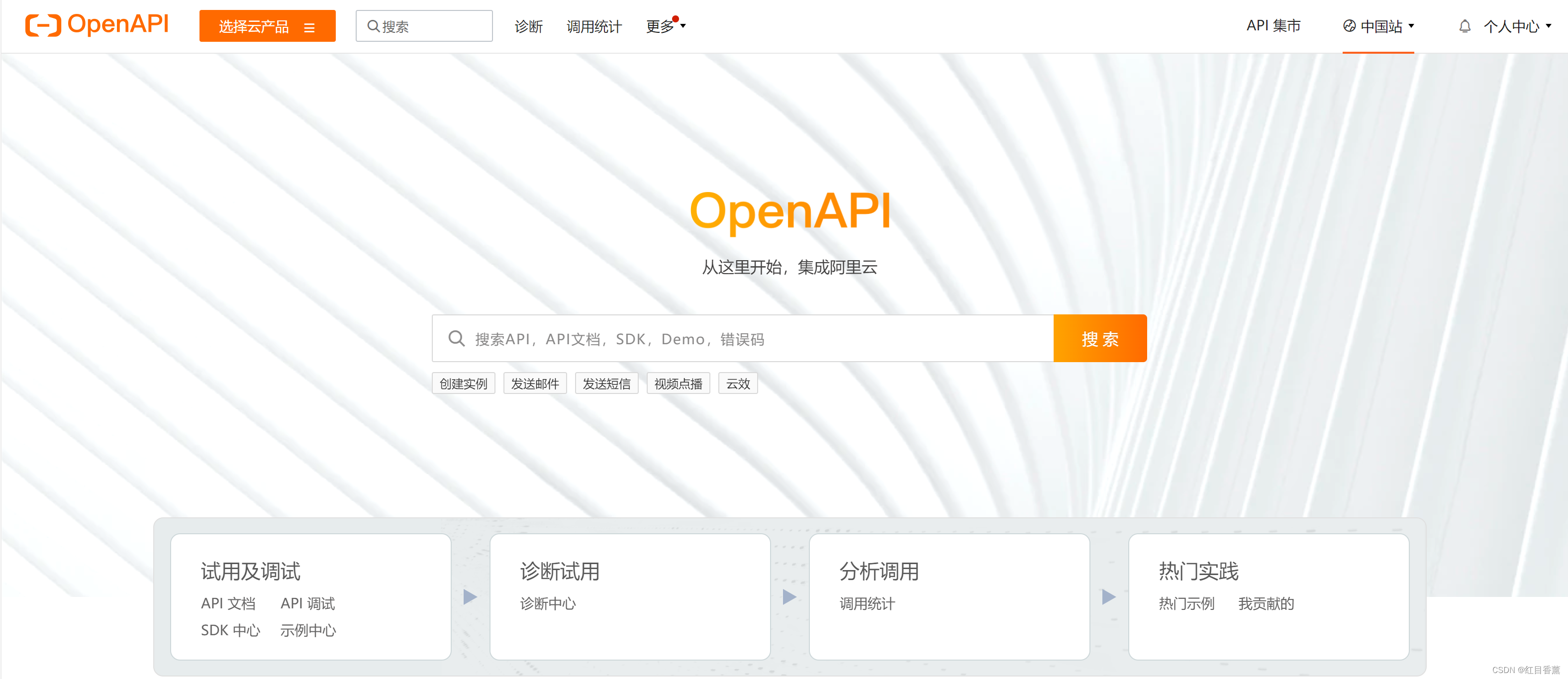Screen dimensions: 1568x679
Task: Click the header 搜索 input field
Action: point(424,26)
